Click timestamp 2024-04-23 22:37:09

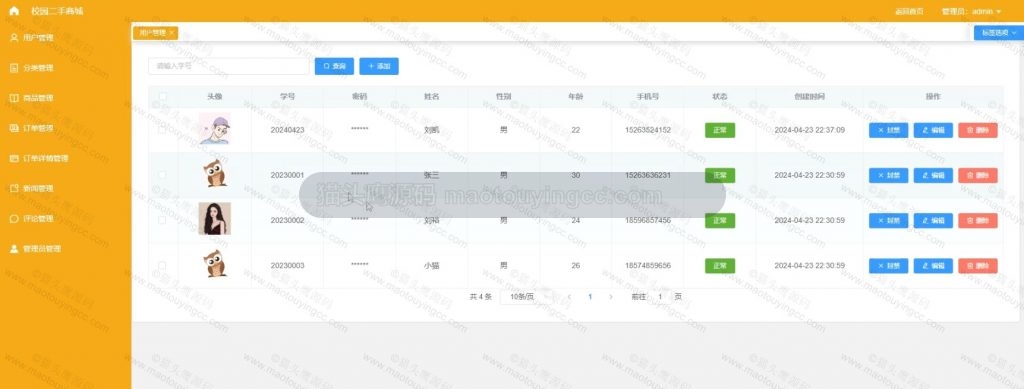pos(809,130)
